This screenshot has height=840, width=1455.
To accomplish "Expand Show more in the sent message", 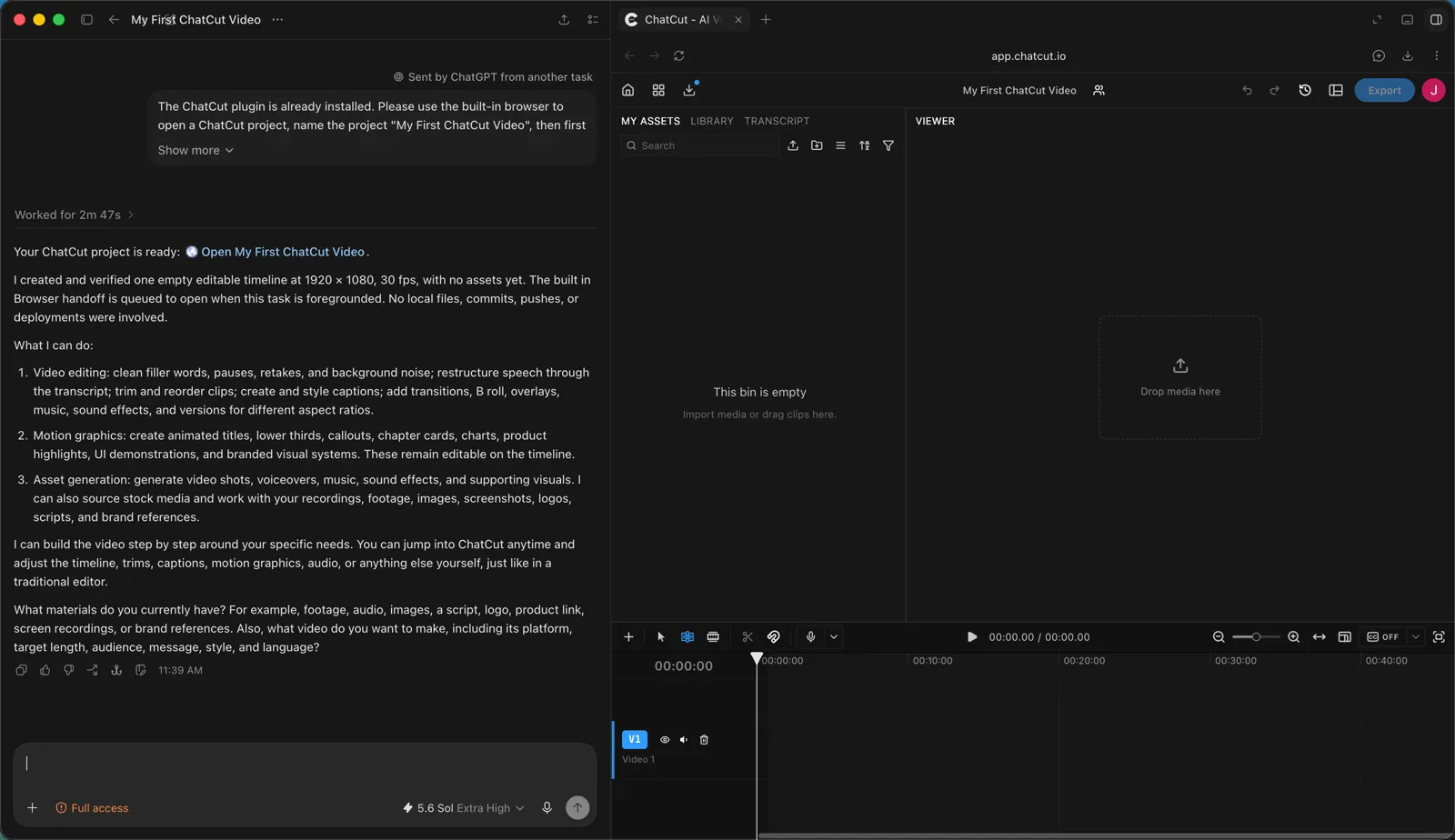I will [x=195, y=150].
